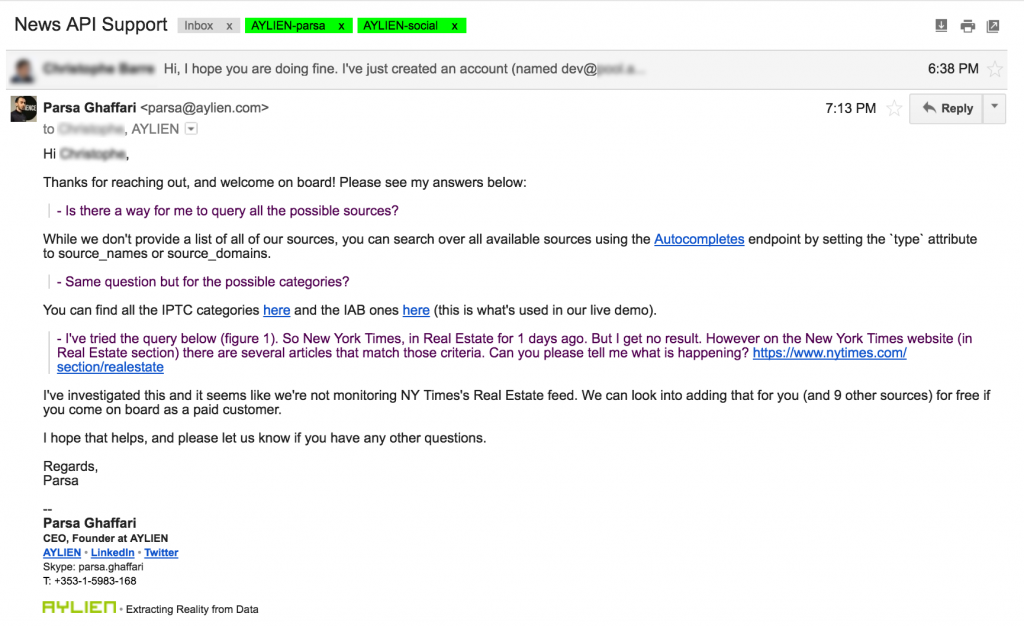Expand the collapsed 6:38 PM message
This screenshot has height=626, width=1024.
click(507, 69)
